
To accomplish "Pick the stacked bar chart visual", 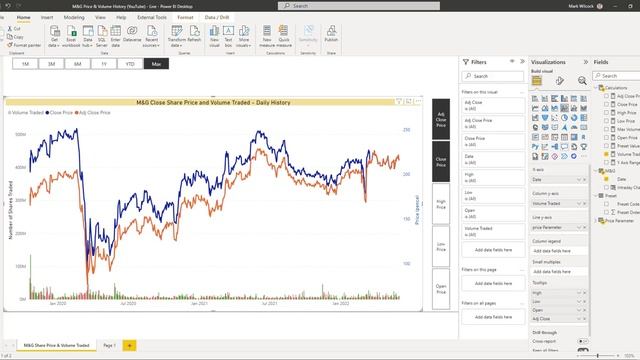I will point(535,98).
